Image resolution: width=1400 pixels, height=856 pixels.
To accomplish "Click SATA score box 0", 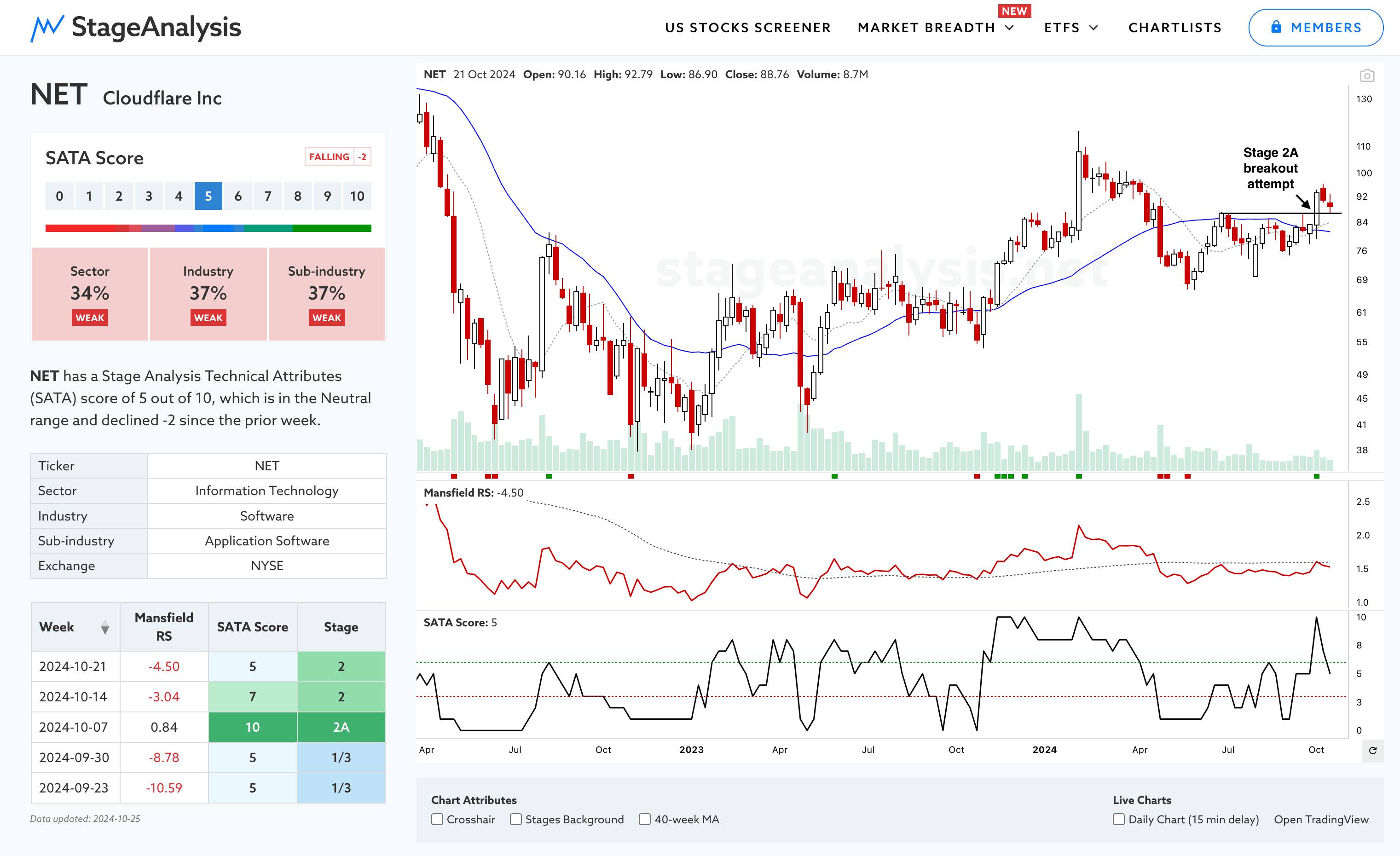I will coord(59,196).
